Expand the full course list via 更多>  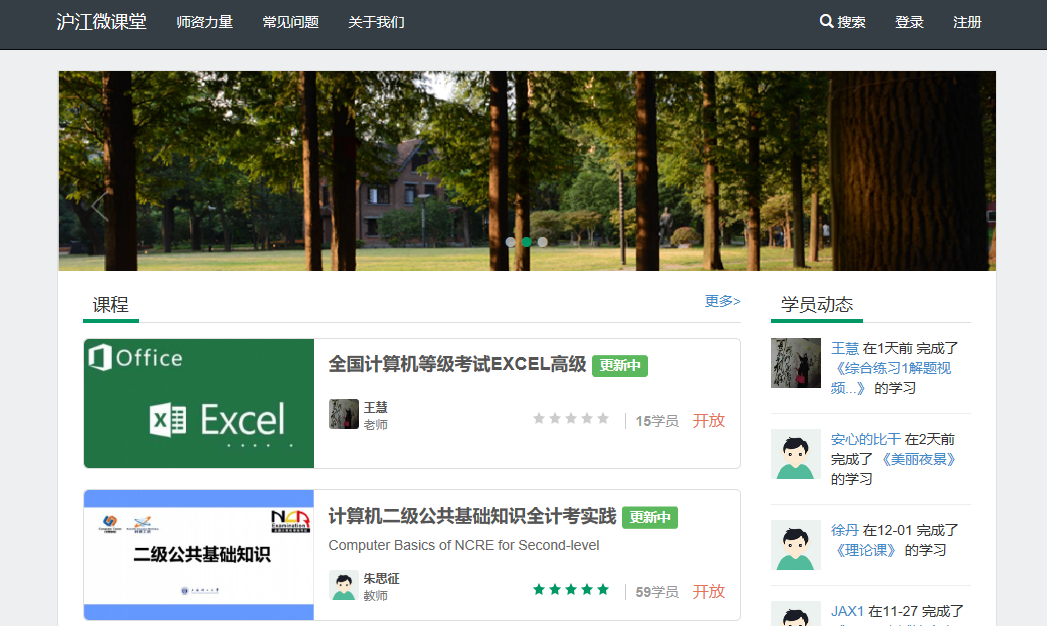[722, 301]
